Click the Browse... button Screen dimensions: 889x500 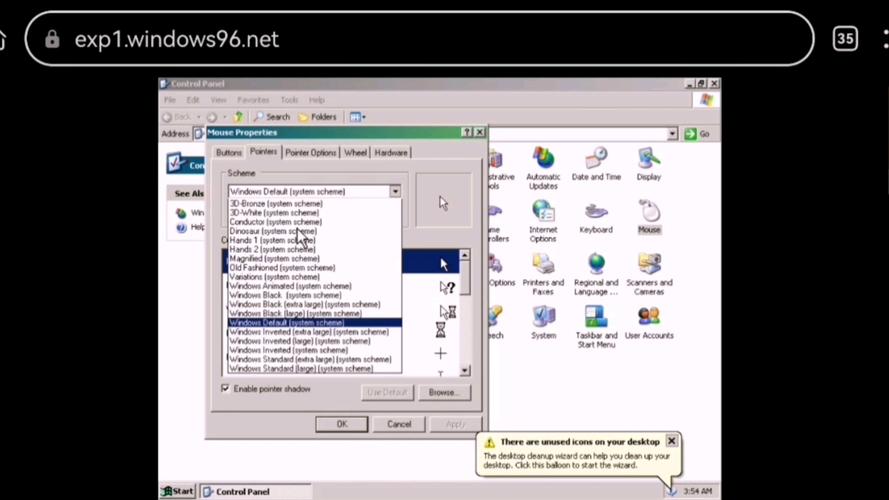click(x=444, y=392)
